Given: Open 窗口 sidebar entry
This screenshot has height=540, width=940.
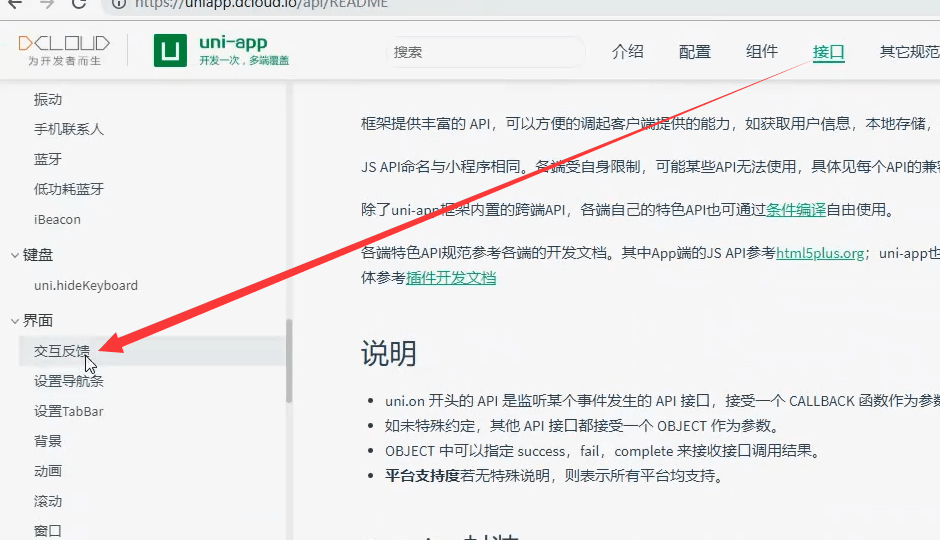Looking at the screenshot, I should [x=48, y=531].
